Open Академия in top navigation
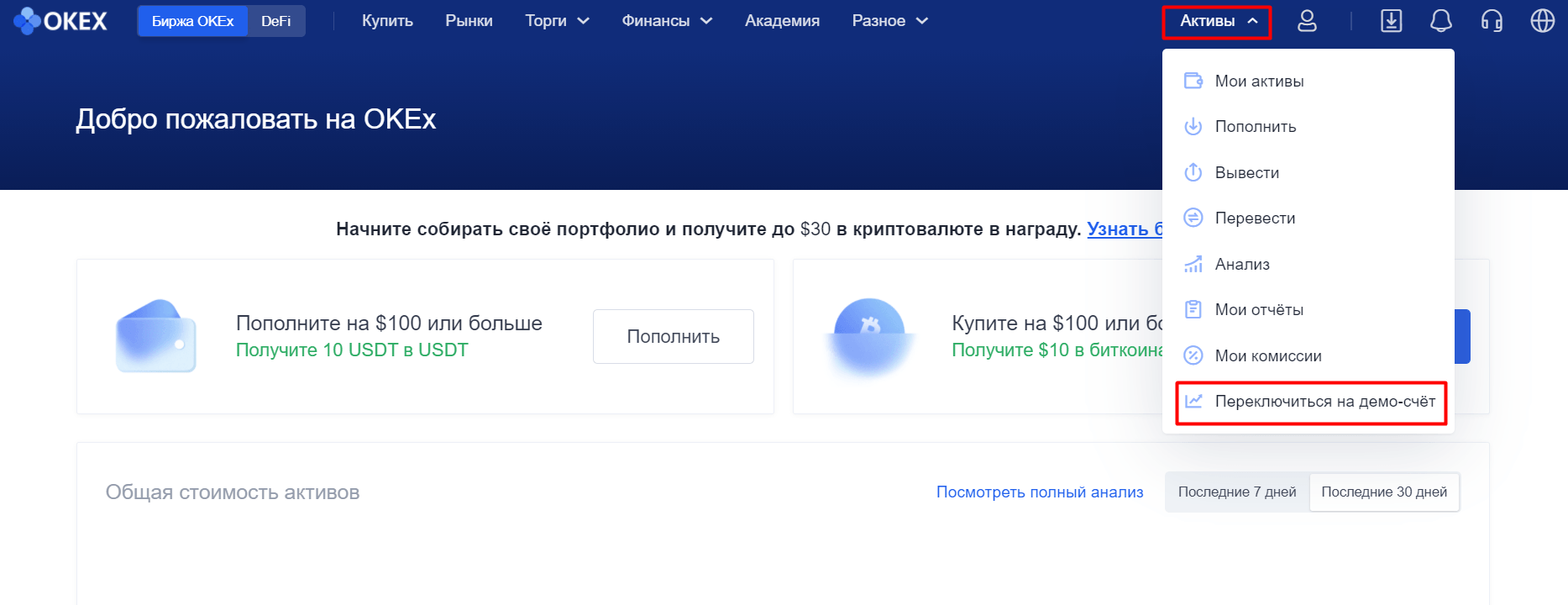The image size is (1568, 605). (x=782, y=21)
